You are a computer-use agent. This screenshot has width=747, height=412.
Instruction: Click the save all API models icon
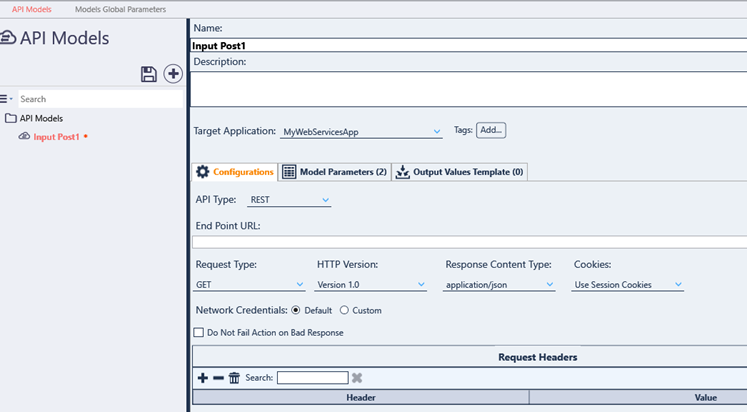[x=149, y=74]
